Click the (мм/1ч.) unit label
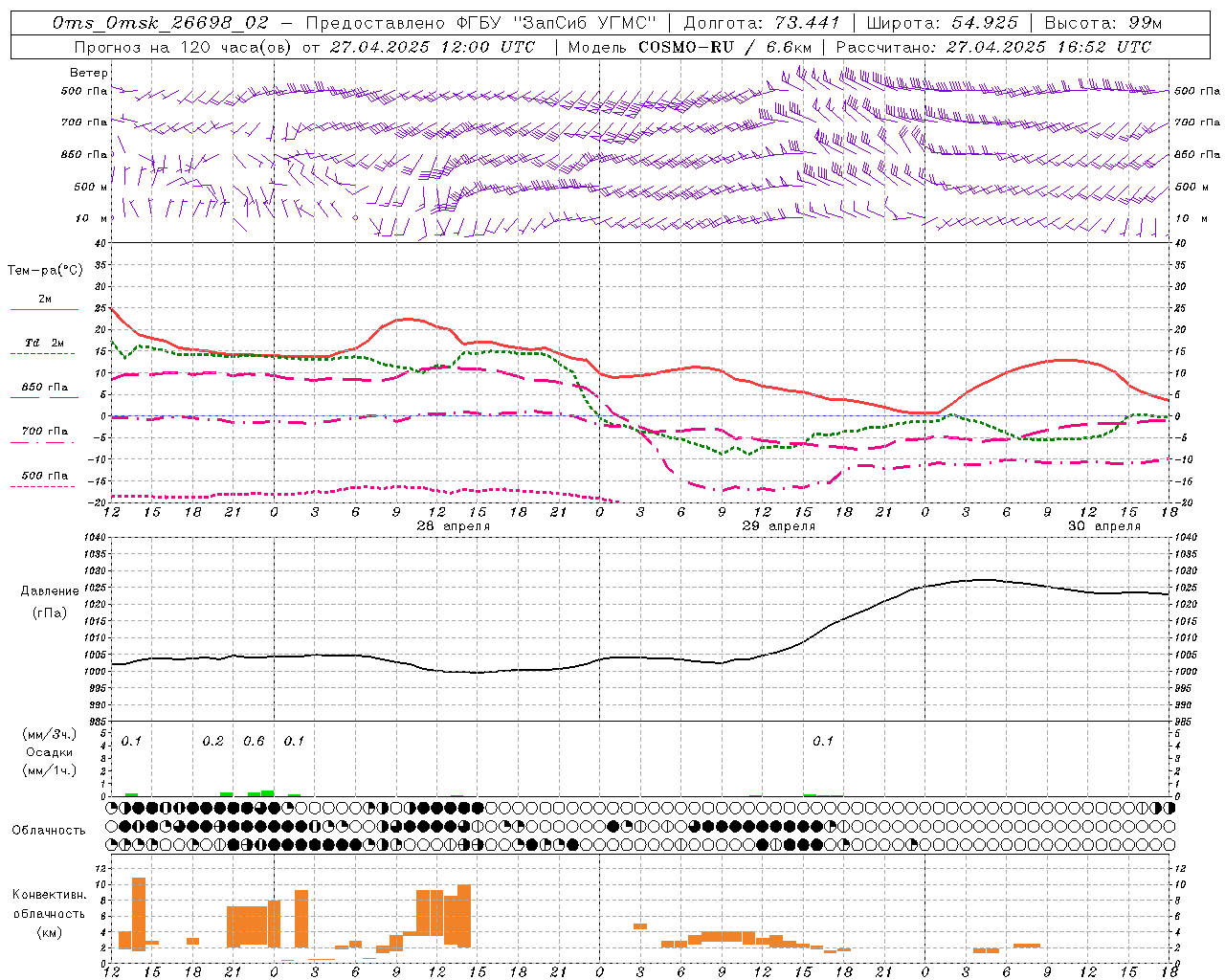 [x=49, y=770]
